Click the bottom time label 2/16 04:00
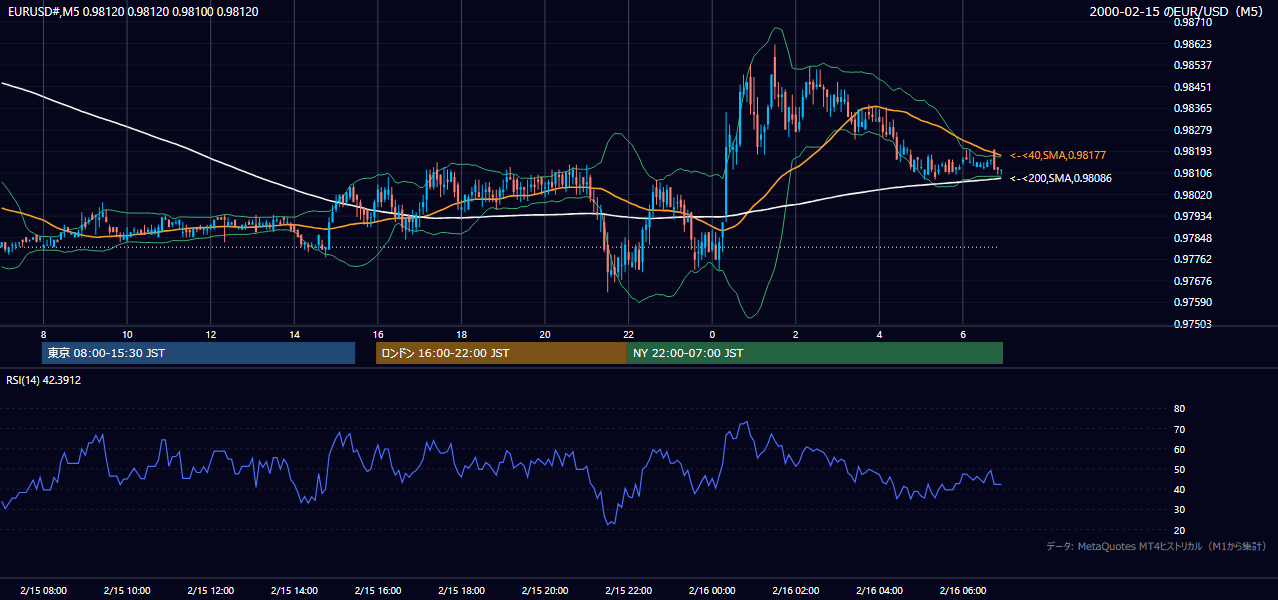 pos(879,591)
